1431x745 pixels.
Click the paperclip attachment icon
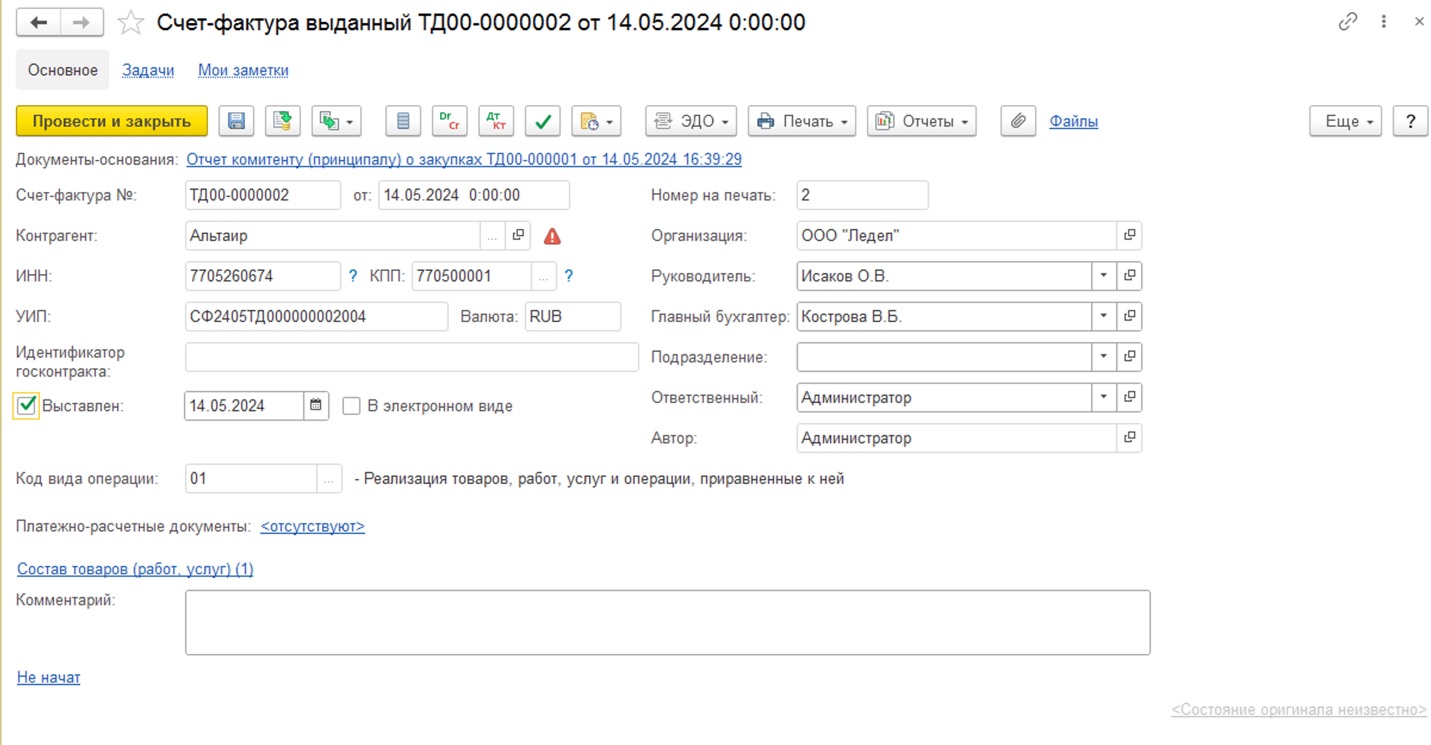(1017, 121)
